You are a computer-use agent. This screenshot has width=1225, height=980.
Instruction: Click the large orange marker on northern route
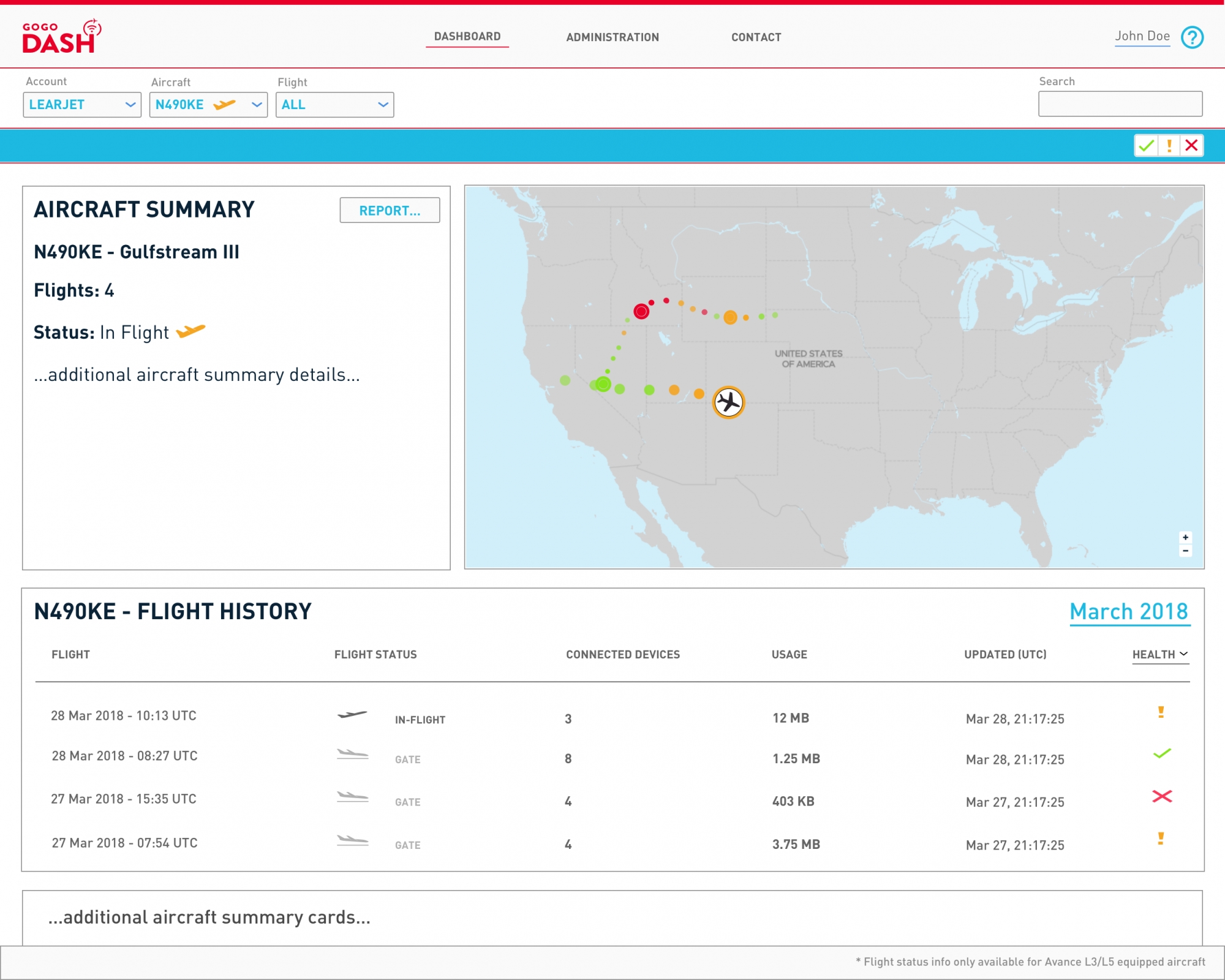730,317
